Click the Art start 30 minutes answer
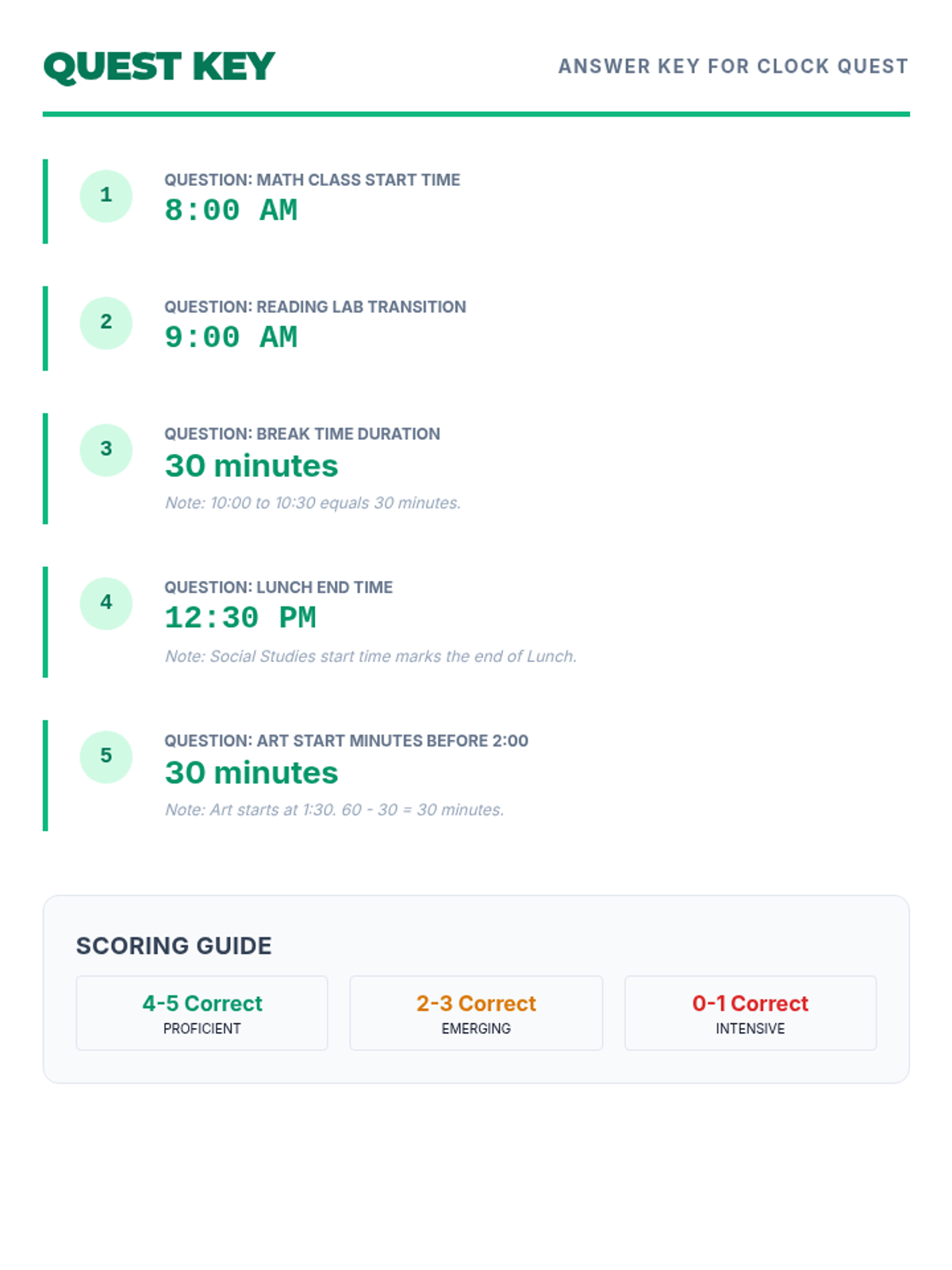 (251, 772)
